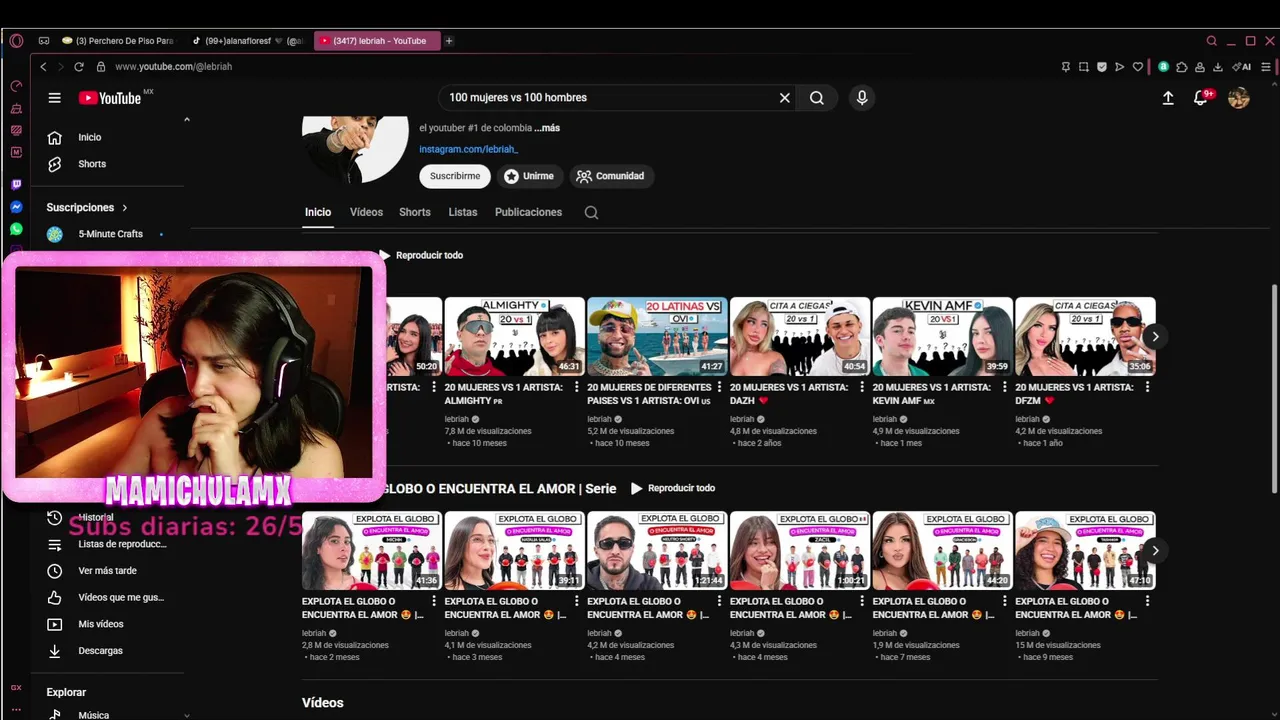The width and height of the screenshot is (1280, 720).
Task: Switch to the Listas channel tab
Action: (463, 212)
